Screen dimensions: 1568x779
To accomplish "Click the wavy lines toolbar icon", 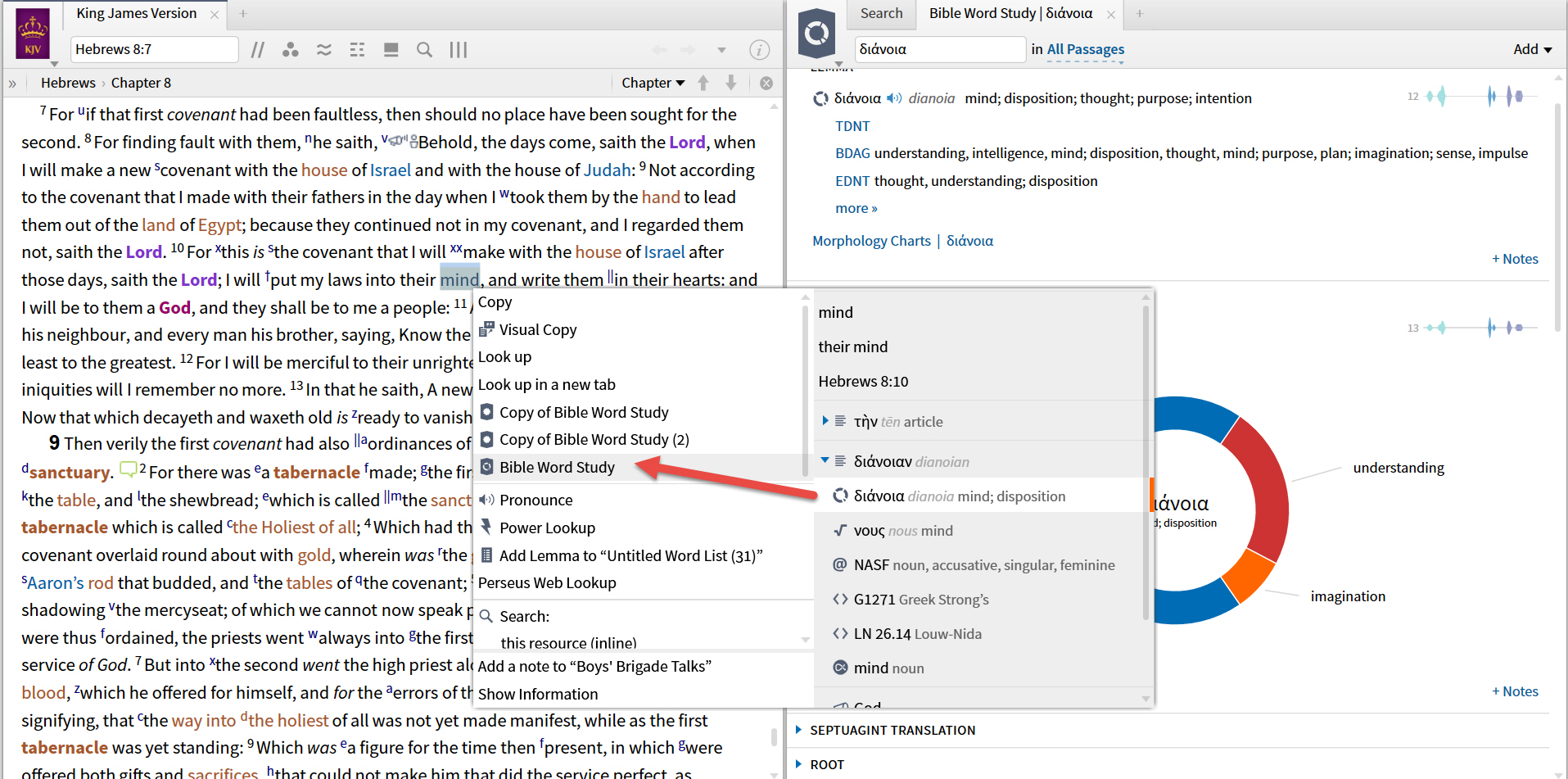I will [x=324, y=50].
